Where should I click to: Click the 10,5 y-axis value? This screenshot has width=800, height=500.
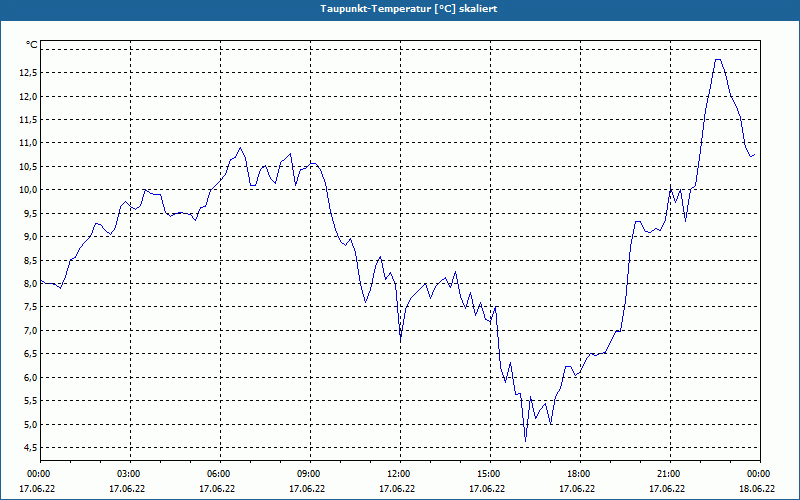(28, 166)
